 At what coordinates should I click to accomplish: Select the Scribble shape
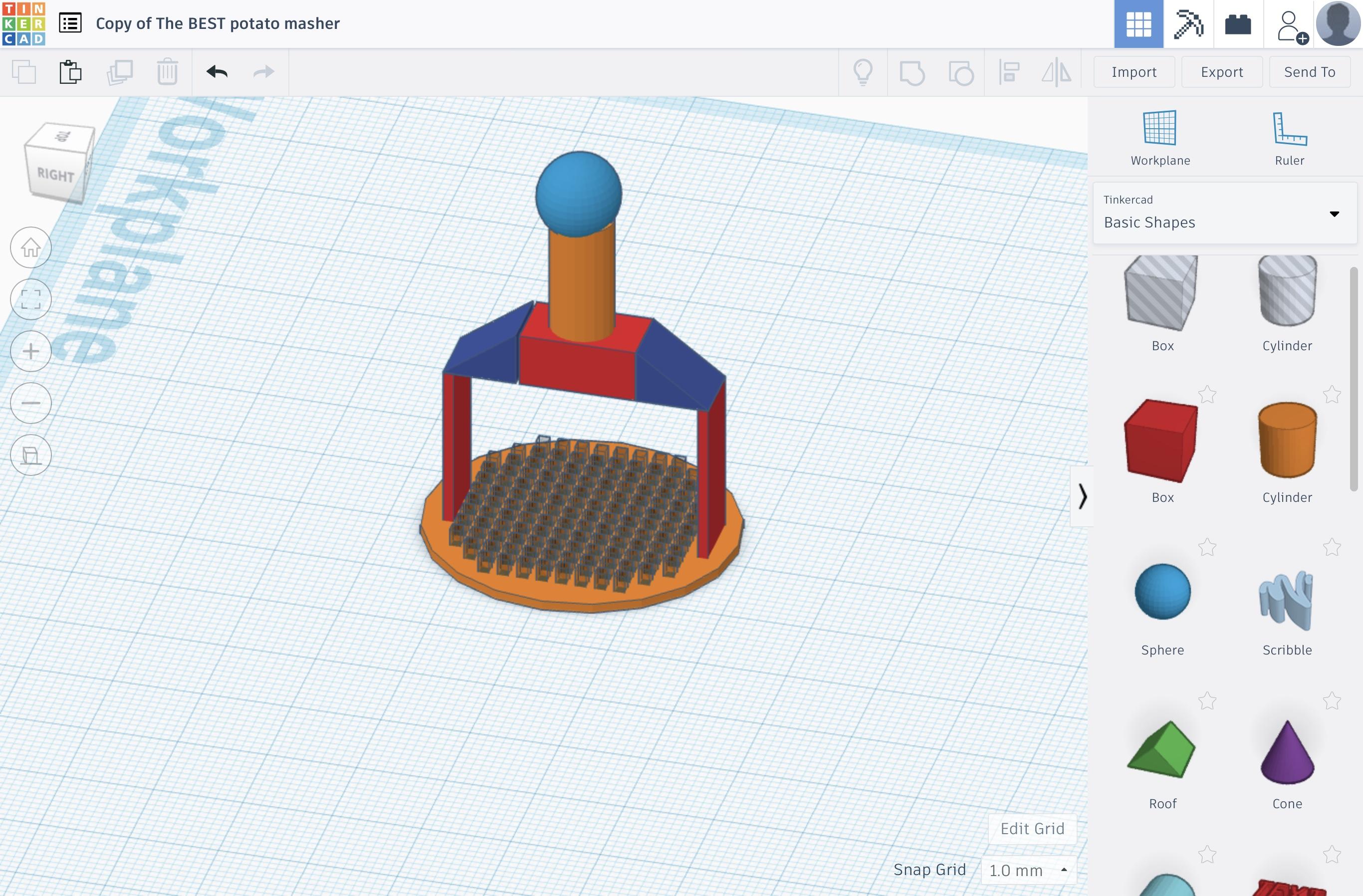pyautogui.click(x=1286, y=600)
